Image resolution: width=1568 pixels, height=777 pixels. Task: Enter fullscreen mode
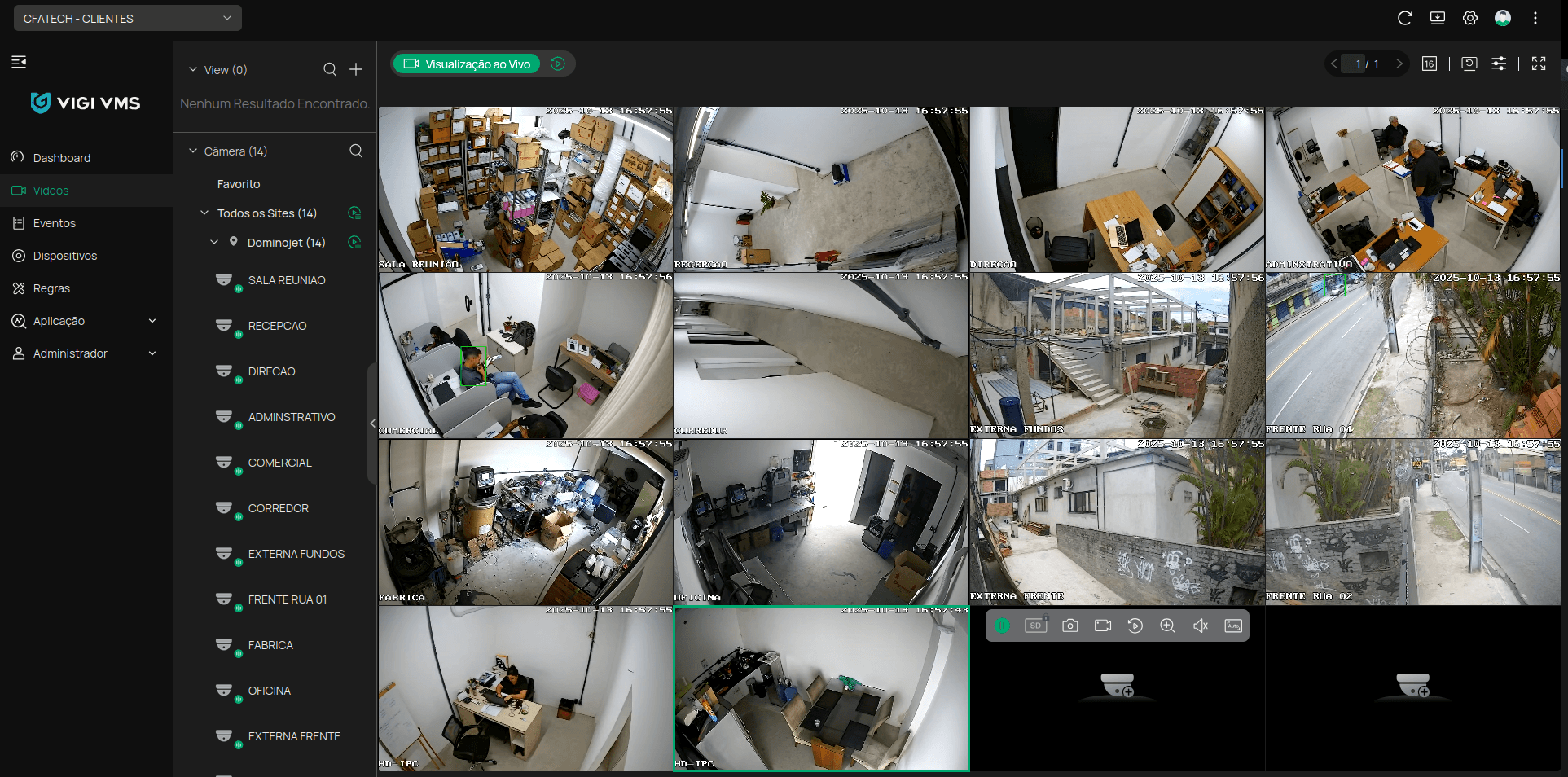pyautogui.click(x=1539, y=64)
